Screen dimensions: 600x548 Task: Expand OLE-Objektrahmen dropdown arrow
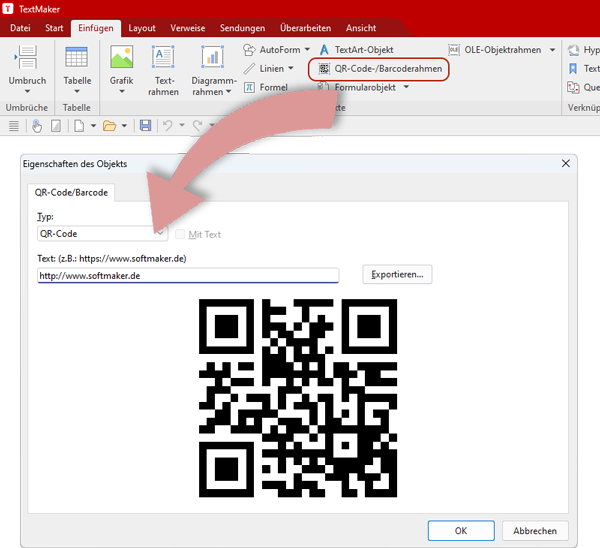552,50
